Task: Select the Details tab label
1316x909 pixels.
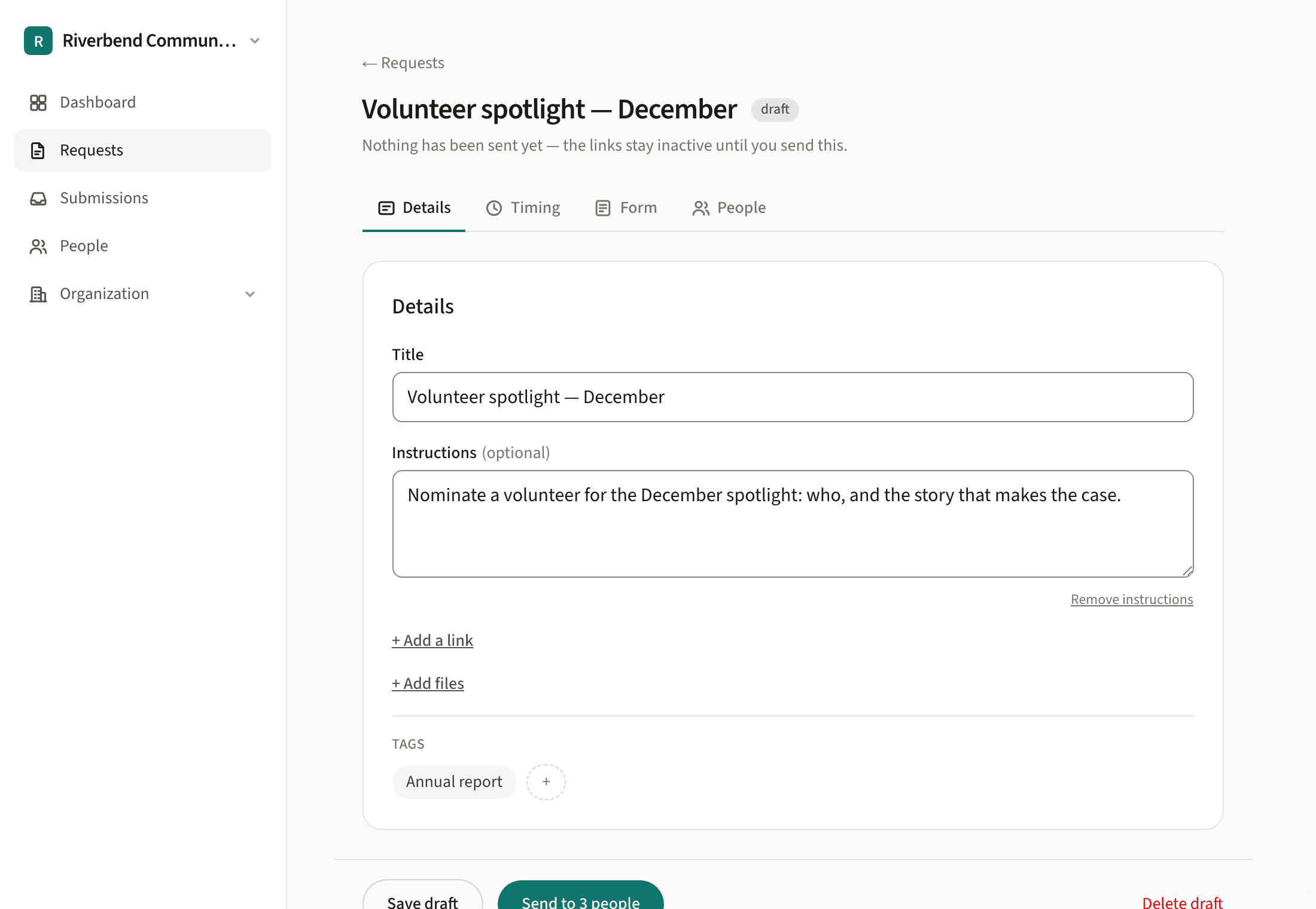Action: pyautogui.click(x=427, y=208)
